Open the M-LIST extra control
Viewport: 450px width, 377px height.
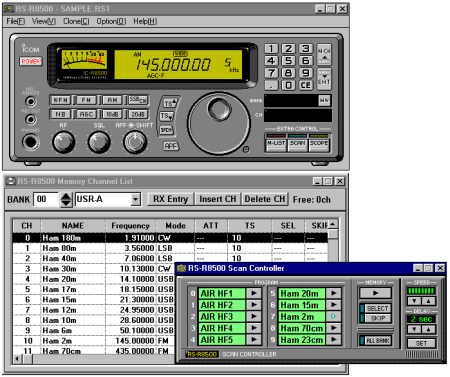[276, 145]
